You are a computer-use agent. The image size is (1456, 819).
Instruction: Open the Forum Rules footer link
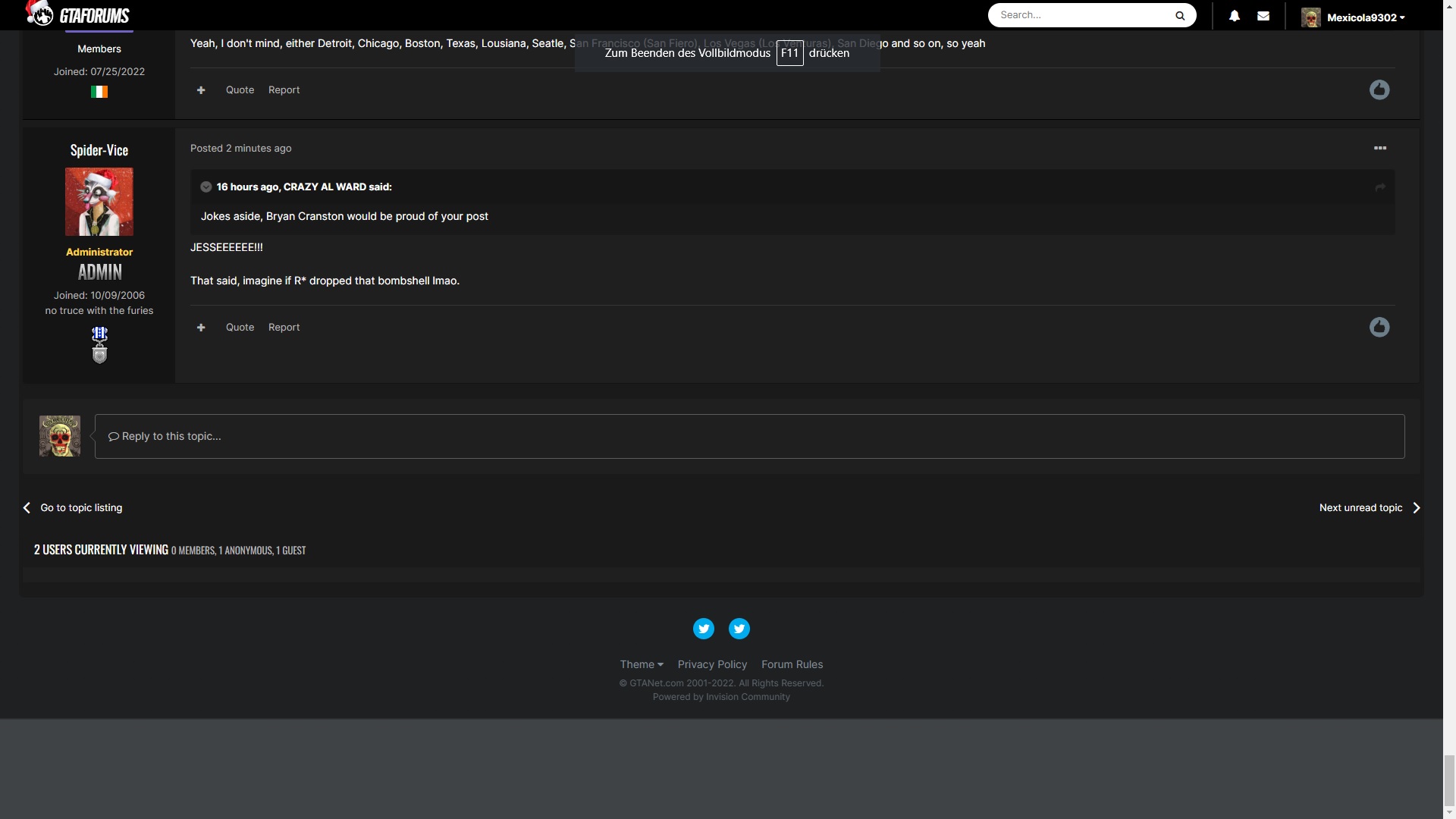click(x=792, y=664)
